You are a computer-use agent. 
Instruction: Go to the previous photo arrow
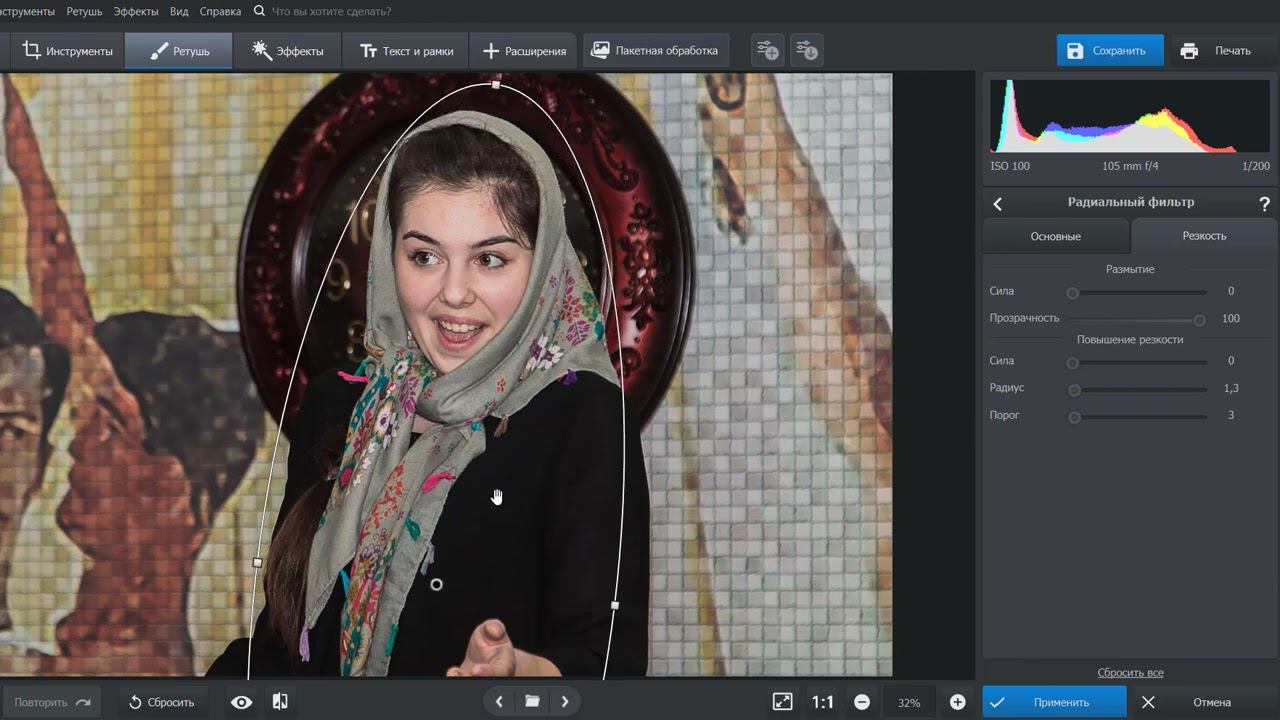[499, 702]
